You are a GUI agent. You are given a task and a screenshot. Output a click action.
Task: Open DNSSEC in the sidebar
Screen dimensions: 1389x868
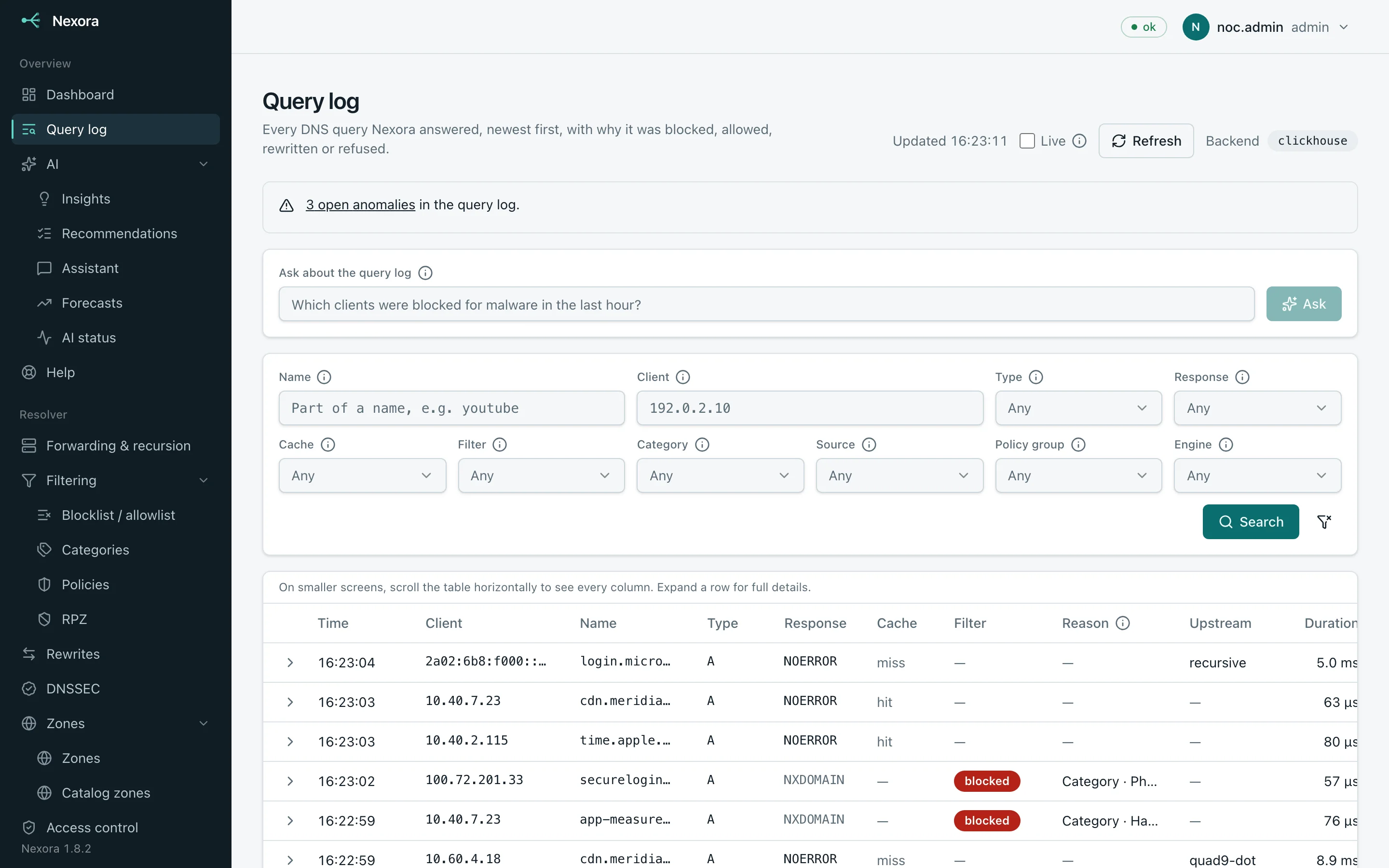click(115, 689)
